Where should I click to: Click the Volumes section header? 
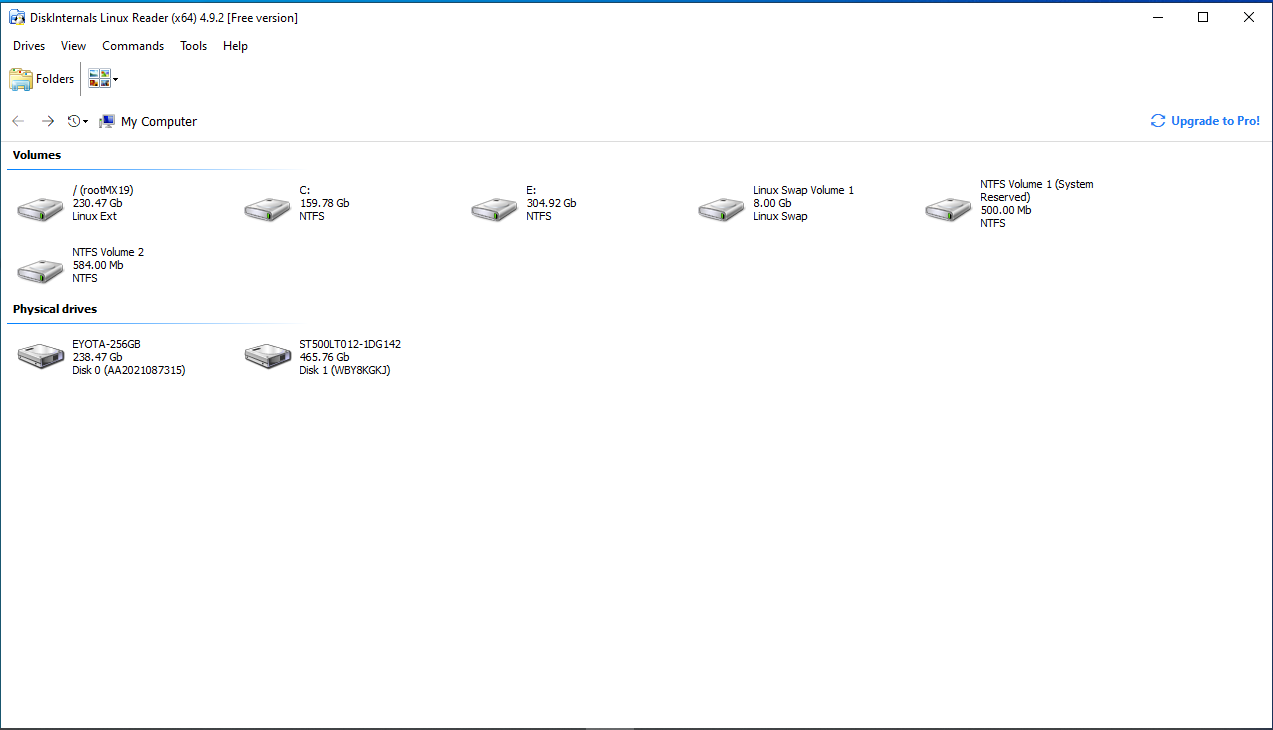pyautogui.click(x=37, y=155)
